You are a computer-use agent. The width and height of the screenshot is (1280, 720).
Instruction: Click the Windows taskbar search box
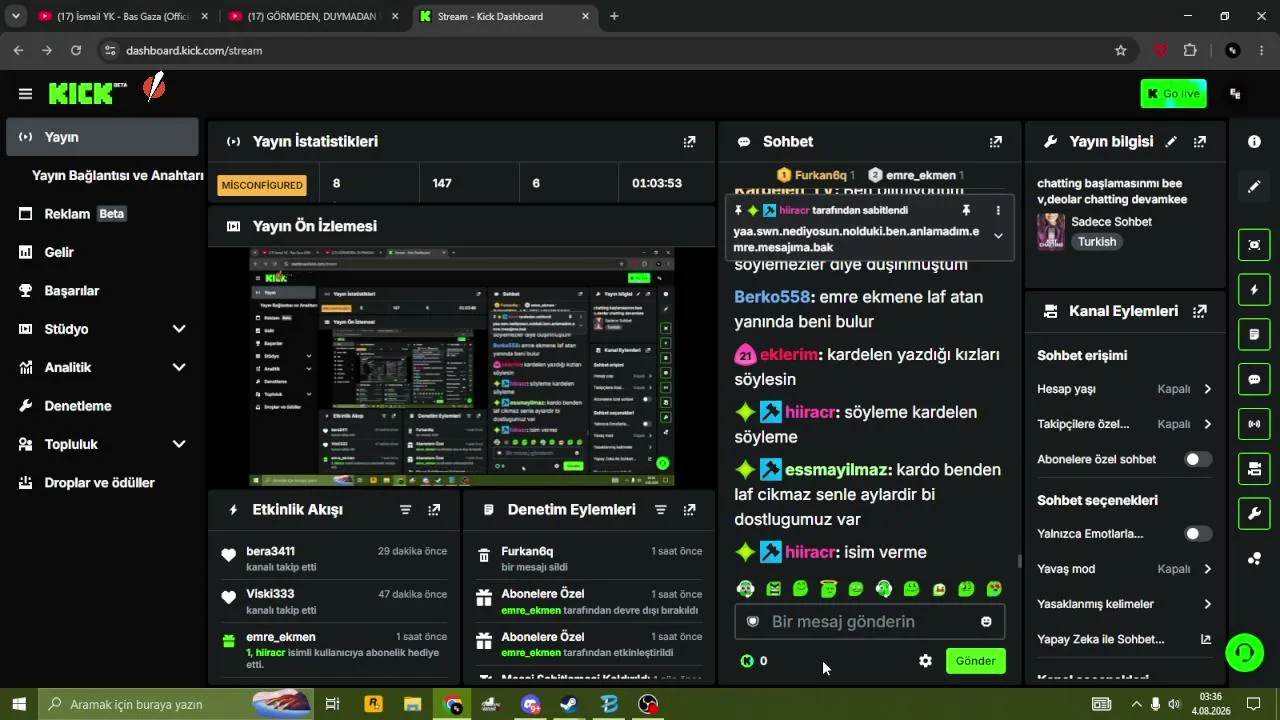(x=176, y=704)
